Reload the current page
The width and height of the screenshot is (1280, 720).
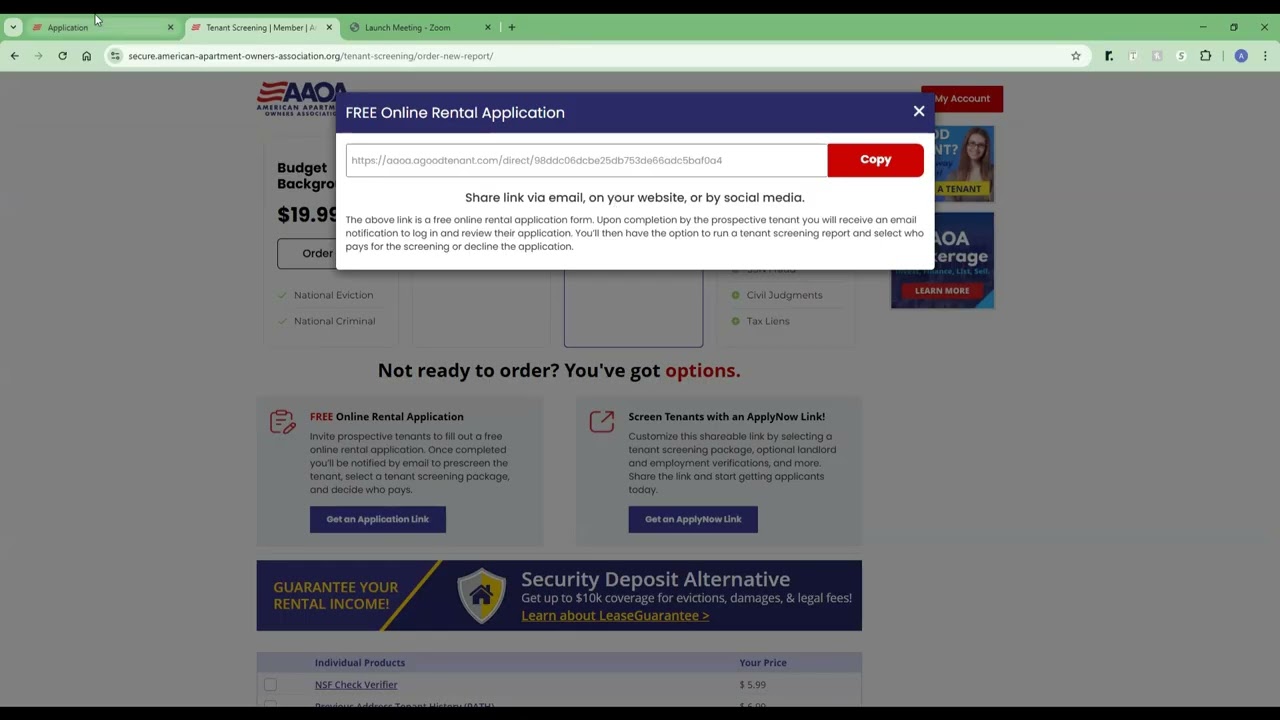62,56
